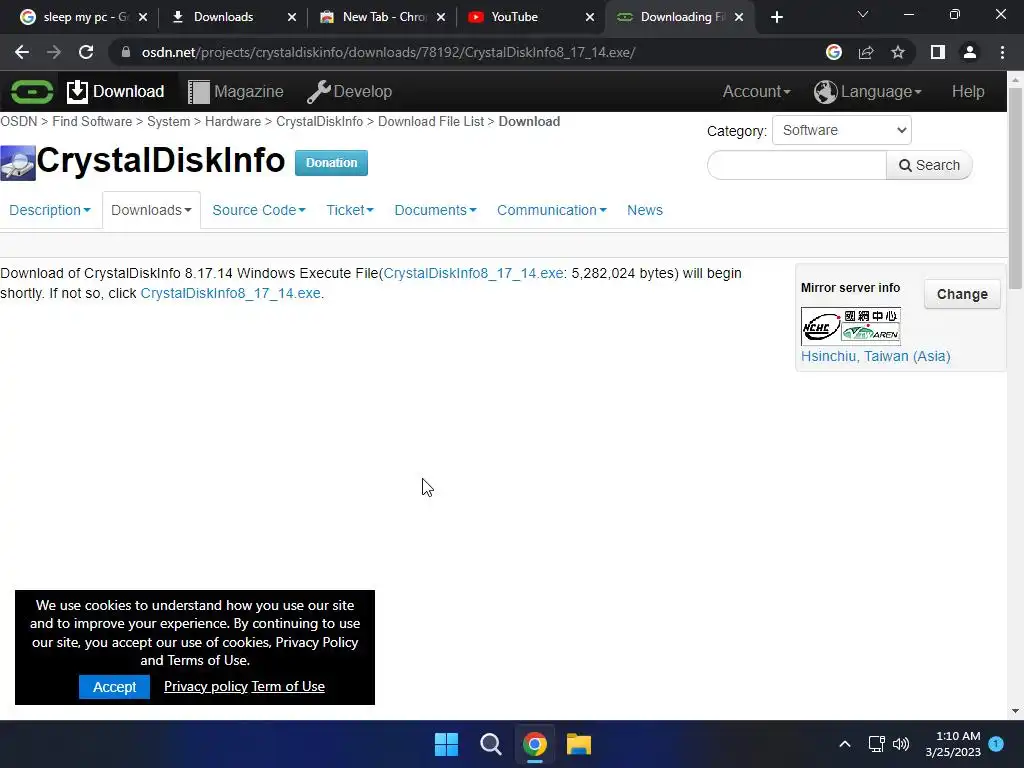Viewport: 1024px width, 768px height.
Task: Click the NCHC mirror logo
Action: pyautogui.click(x=850, y=326)
